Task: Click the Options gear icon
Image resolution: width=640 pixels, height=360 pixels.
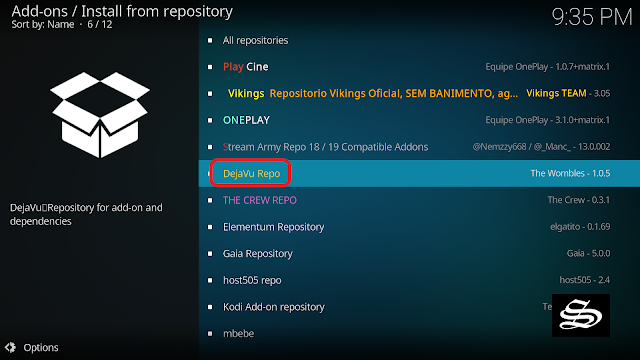Action: pos(11,347)
